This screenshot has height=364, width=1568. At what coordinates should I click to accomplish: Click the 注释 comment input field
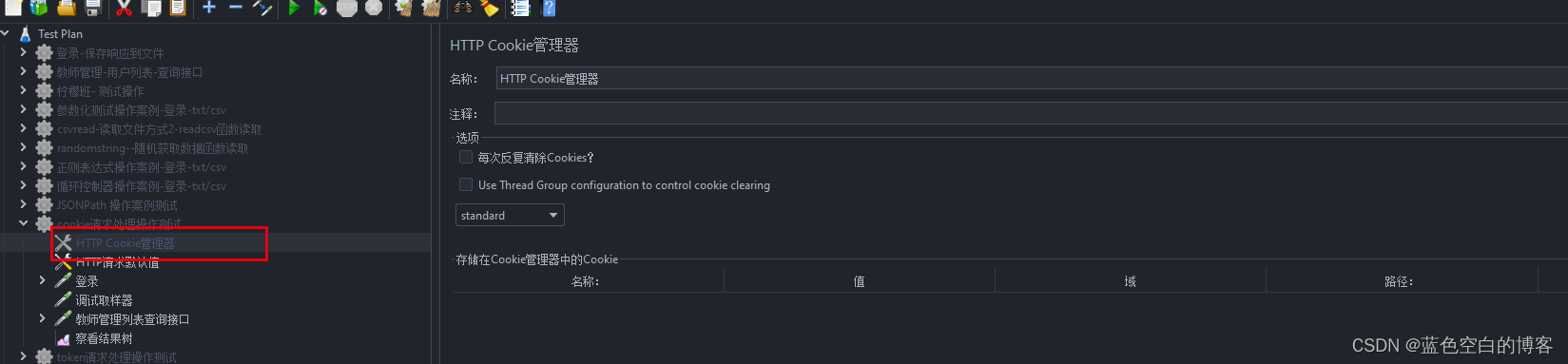[1031, 113]
